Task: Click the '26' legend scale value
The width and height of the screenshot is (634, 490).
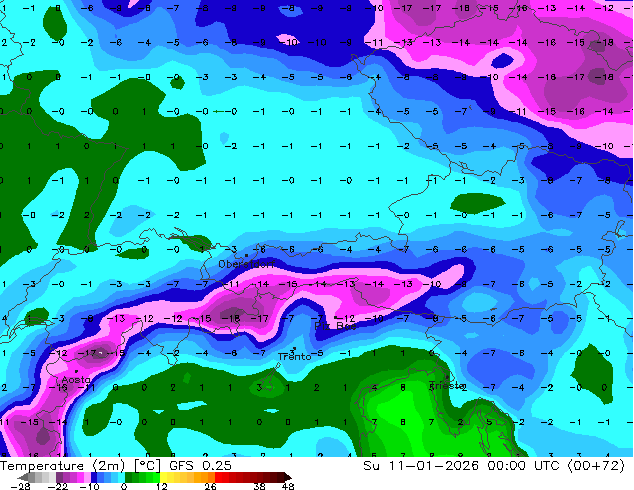Action: pos(210,486)
